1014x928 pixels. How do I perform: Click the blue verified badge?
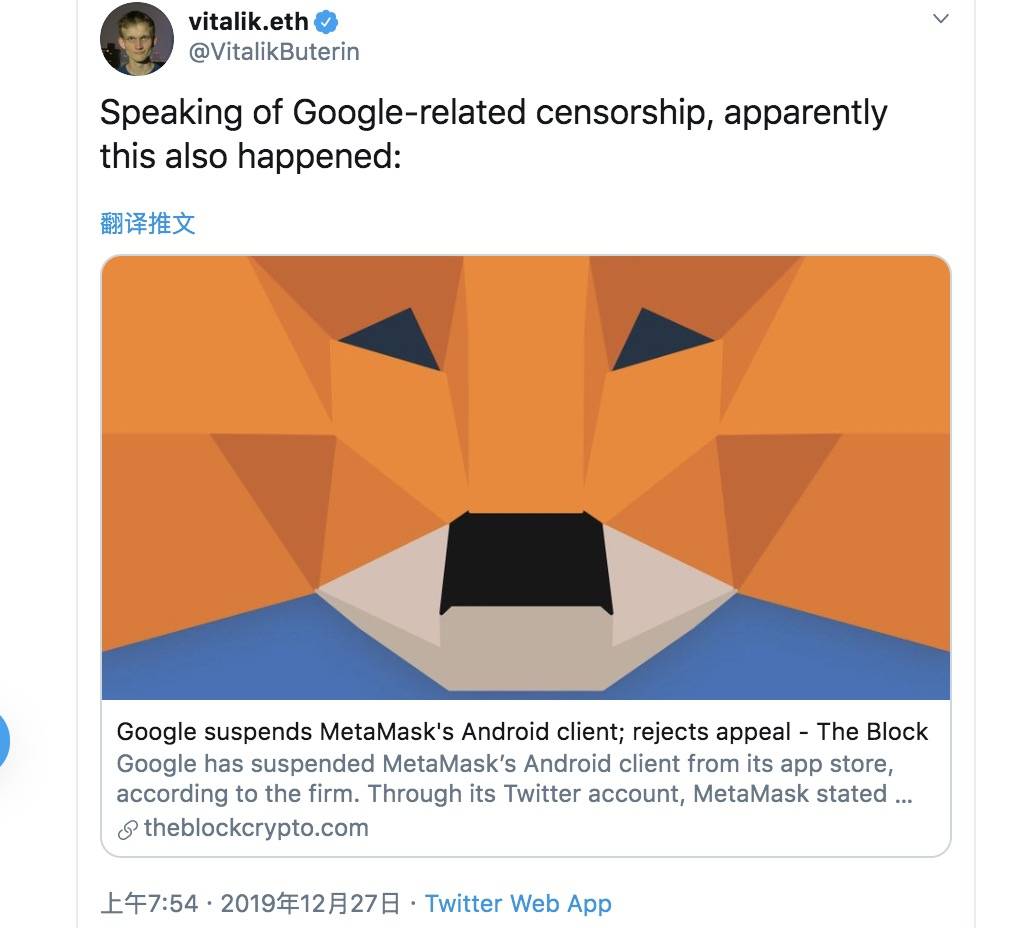tap(326, 22)
